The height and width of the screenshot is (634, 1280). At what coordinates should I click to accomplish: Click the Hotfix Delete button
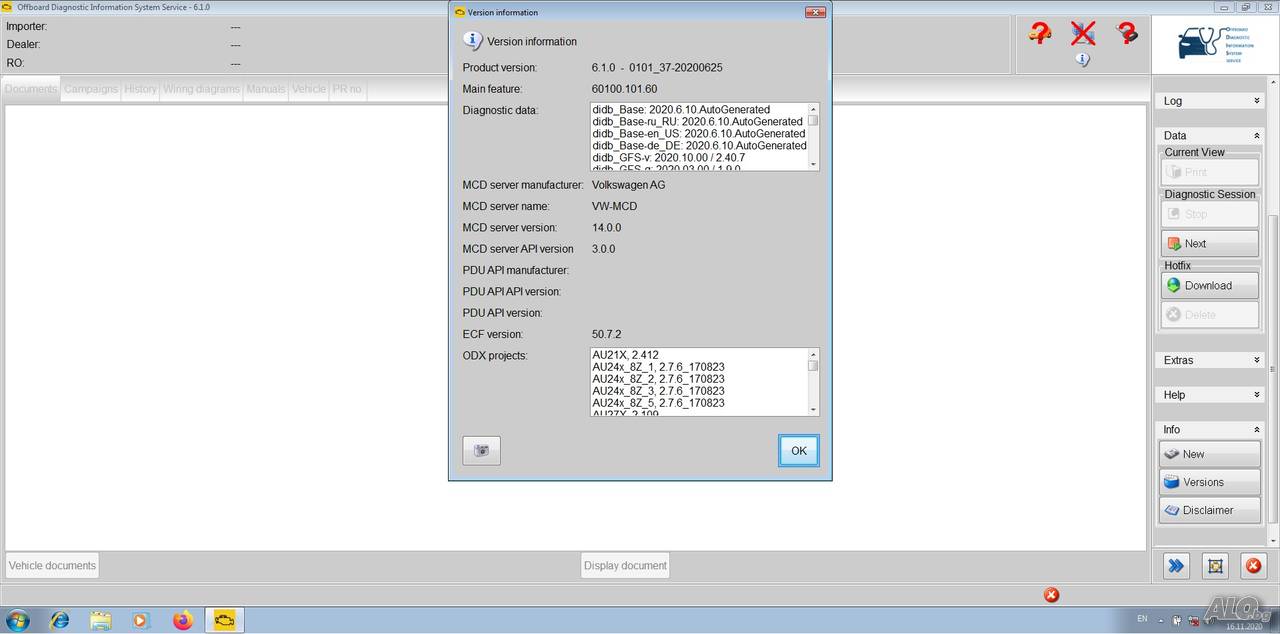(1210, 314)
